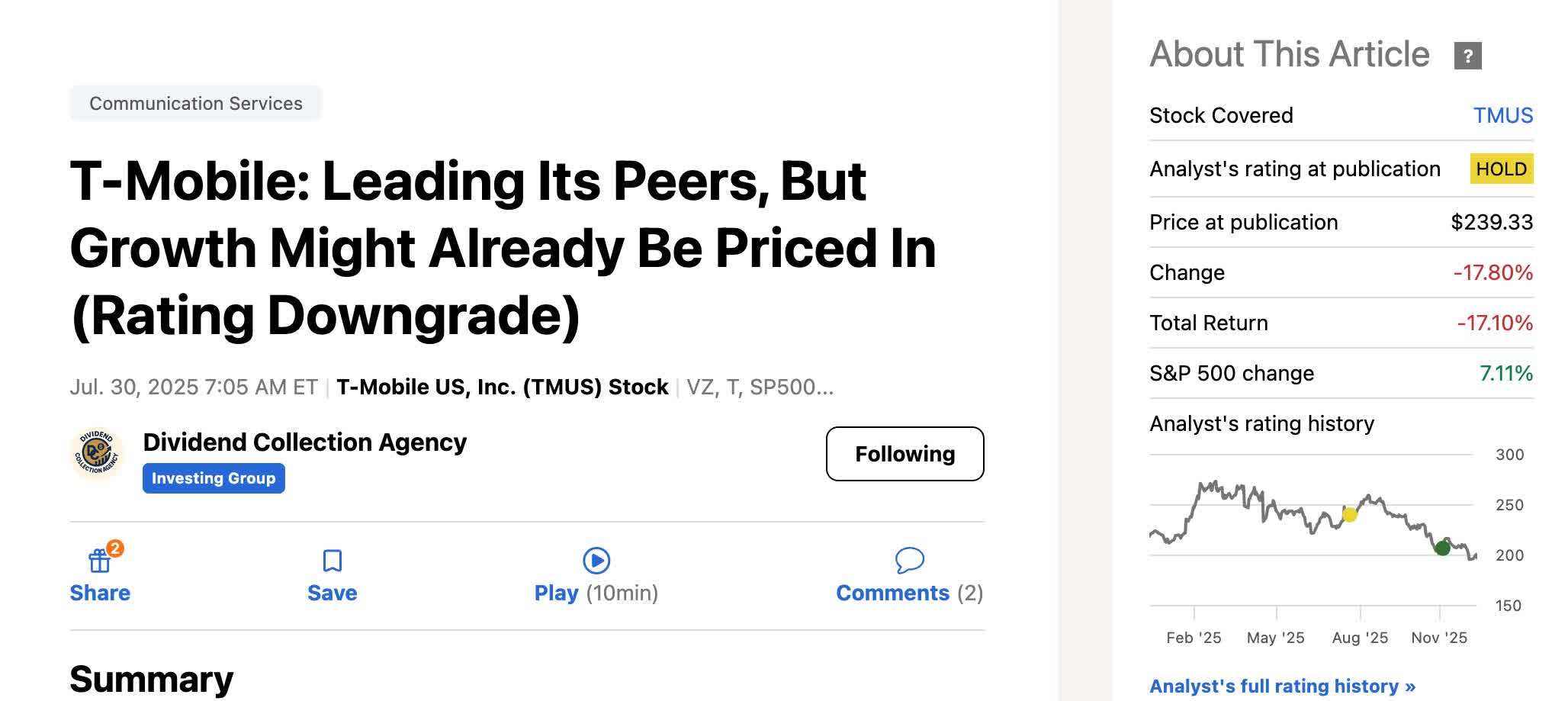Toggle the Following status for this author

click(904, 454)
